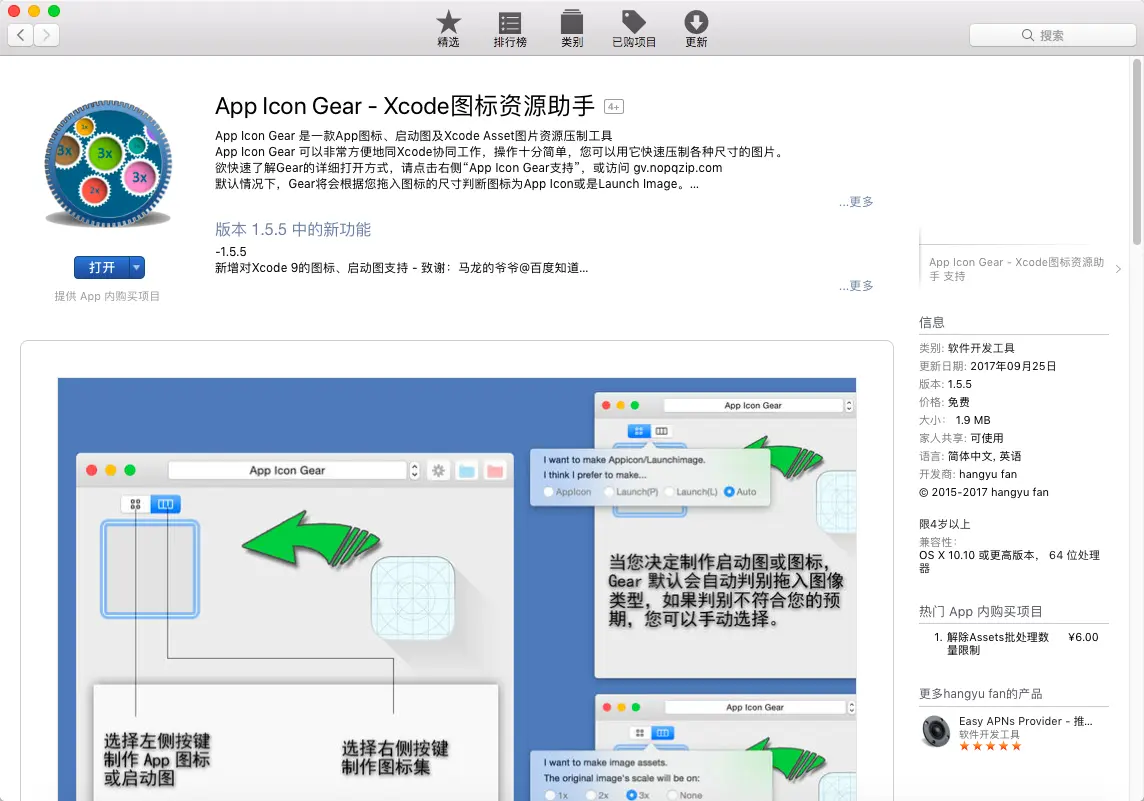Screen dimensions: 1144x801
Task: Open the 精选 featured tab
Action: [448, 29]
